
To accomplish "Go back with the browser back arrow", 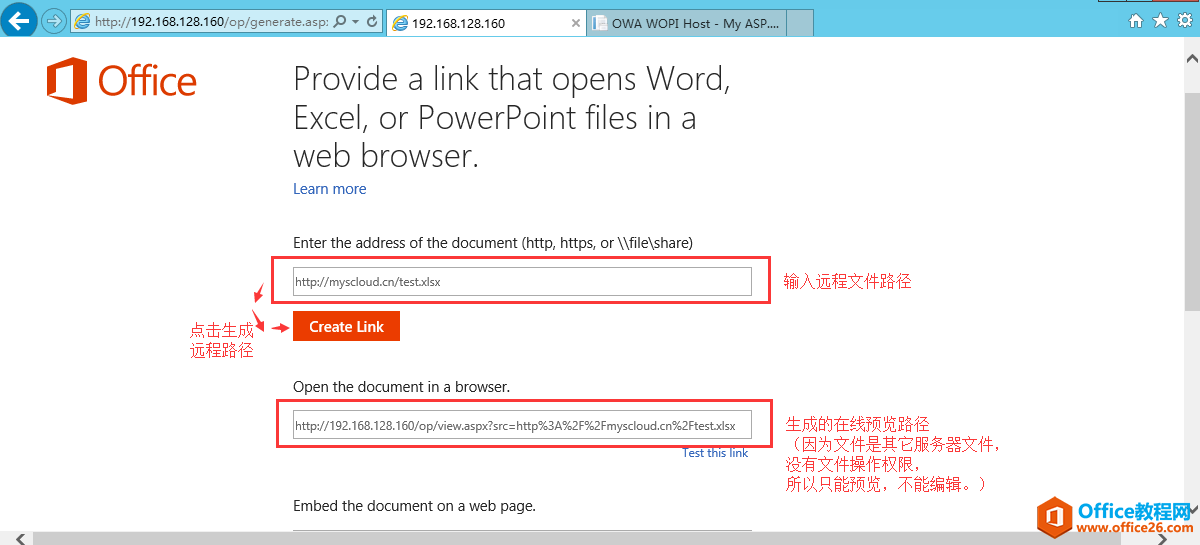I will pyautogui.click(x=19, y=20).
